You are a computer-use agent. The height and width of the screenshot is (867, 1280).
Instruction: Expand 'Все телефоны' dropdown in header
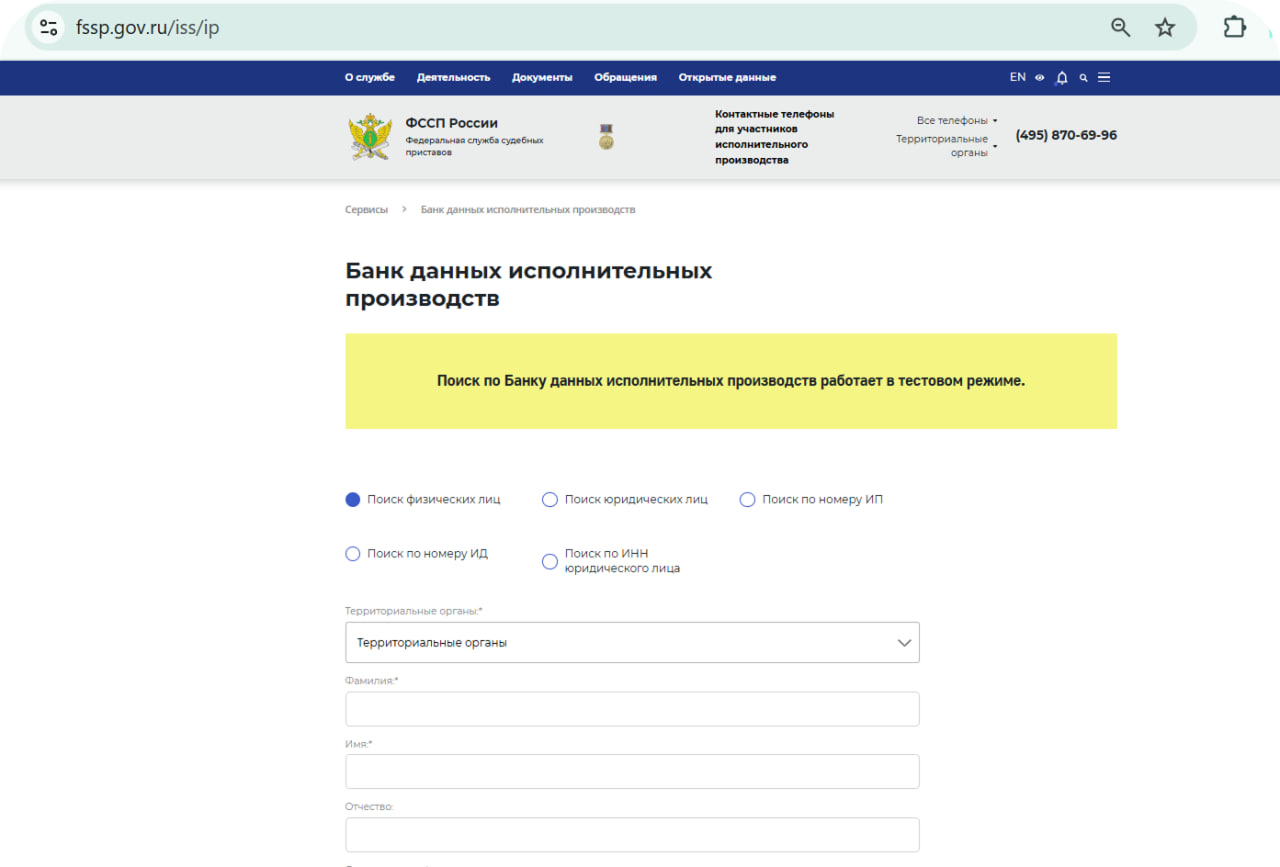956,121
